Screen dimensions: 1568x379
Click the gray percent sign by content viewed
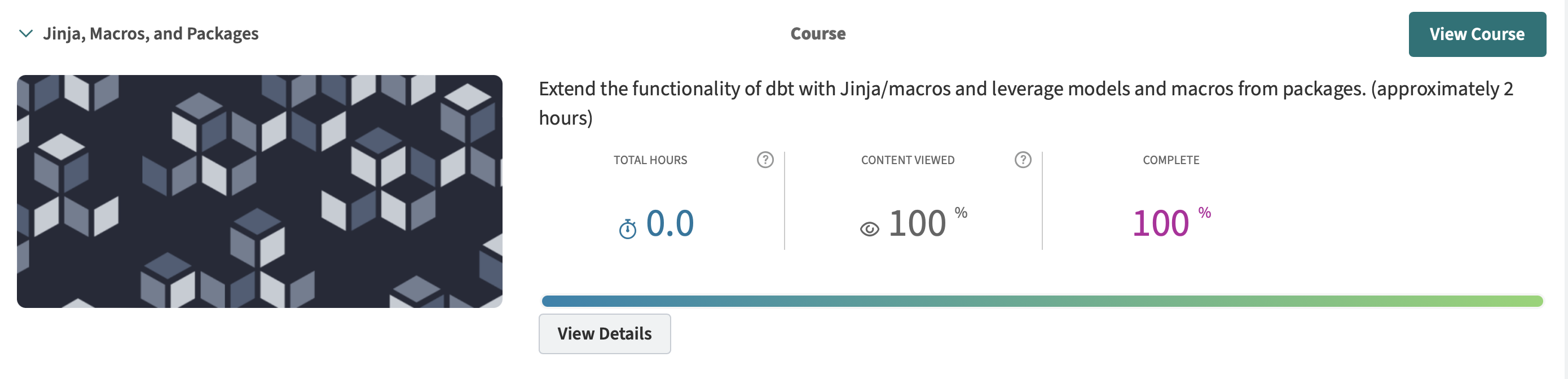point(961,212)
